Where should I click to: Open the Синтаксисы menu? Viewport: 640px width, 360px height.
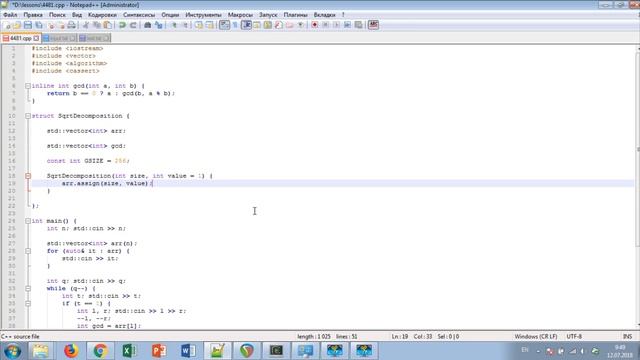(139, 15)
